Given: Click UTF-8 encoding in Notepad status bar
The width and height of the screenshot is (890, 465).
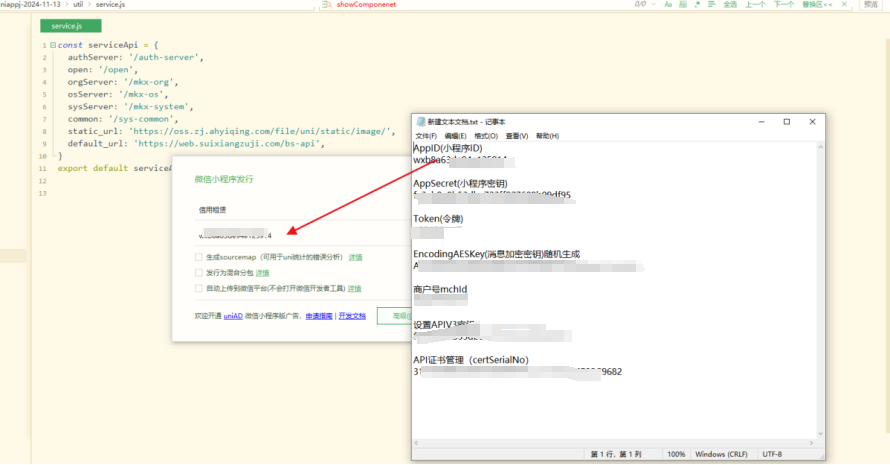Looking at the screenshot, I should [x=772, y=454].
